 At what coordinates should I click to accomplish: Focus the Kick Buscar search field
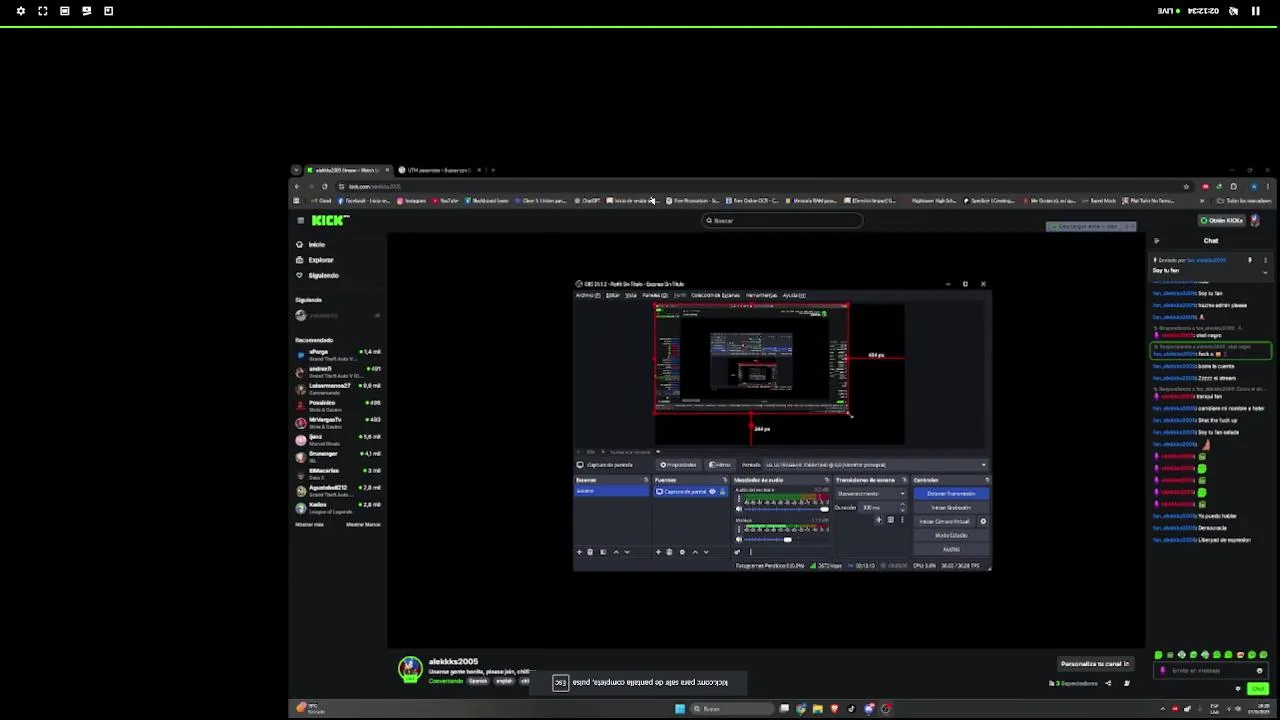(782, 220)
